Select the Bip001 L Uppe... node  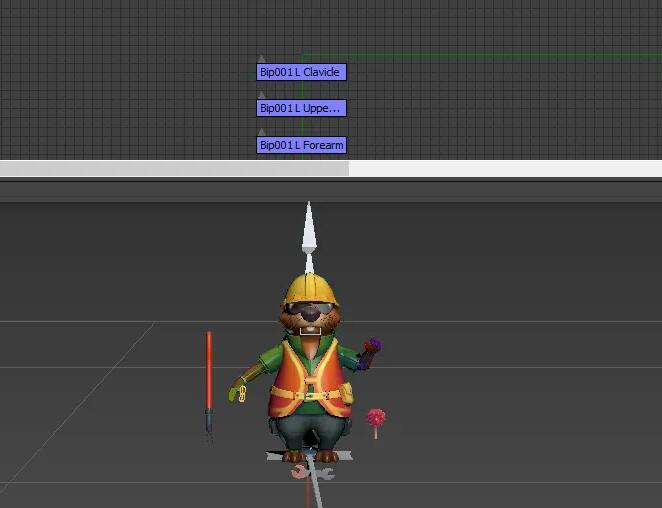301,108
